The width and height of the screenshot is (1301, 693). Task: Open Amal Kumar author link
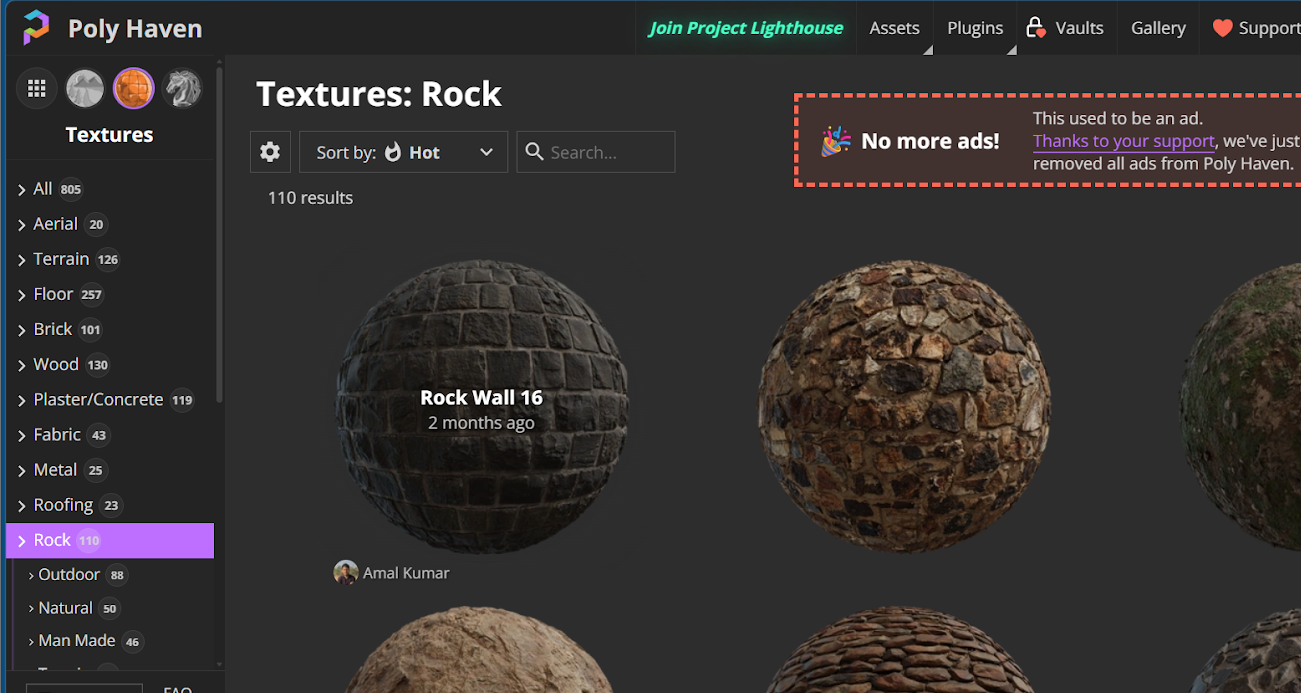click(x=406, y=573)
